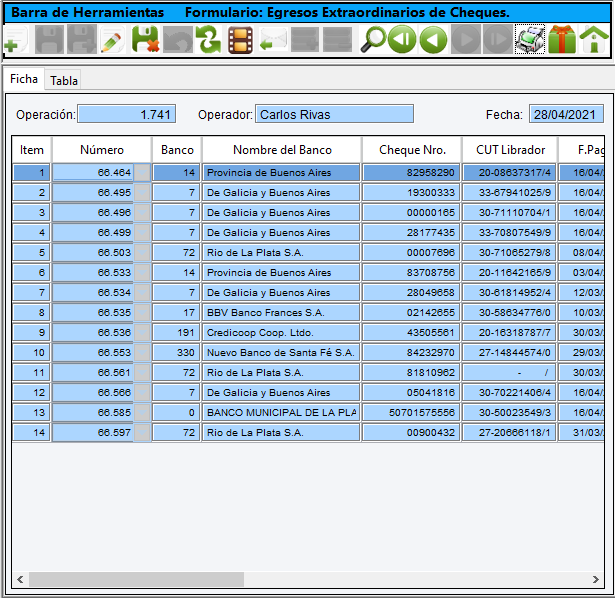Image resolution: width=615 pixels, height=598 pixels.
Task: Click Item cell number 10
Action: pos(31,353)
